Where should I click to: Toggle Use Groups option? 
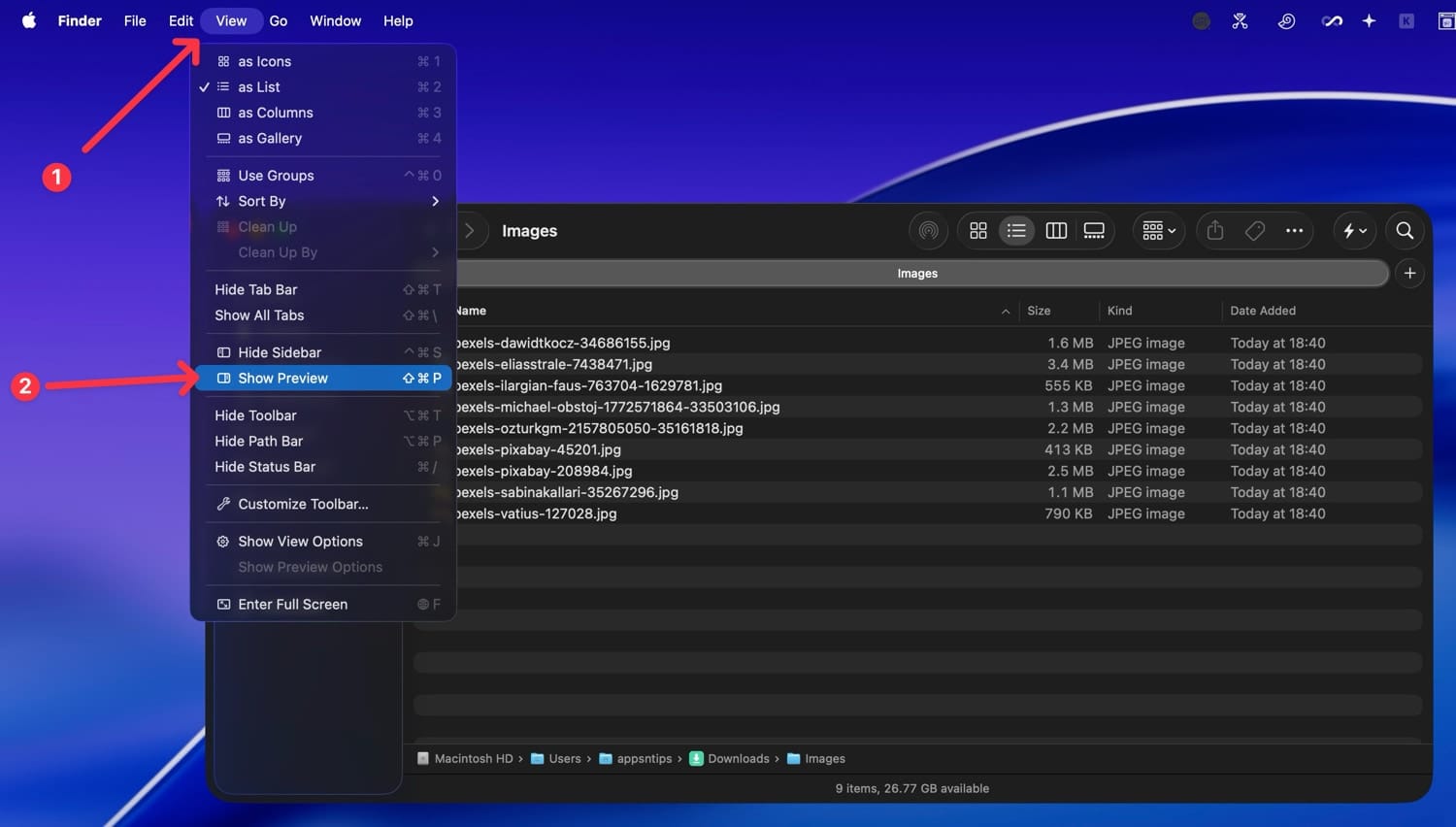(x=324, y=176)
